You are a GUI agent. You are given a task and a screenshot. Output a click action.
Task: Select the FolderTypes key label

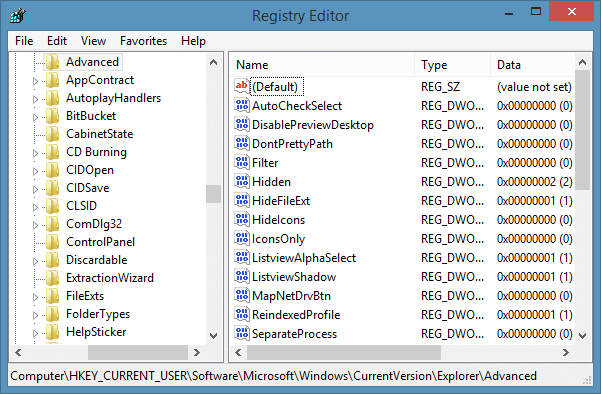click(x=98, y=314)
